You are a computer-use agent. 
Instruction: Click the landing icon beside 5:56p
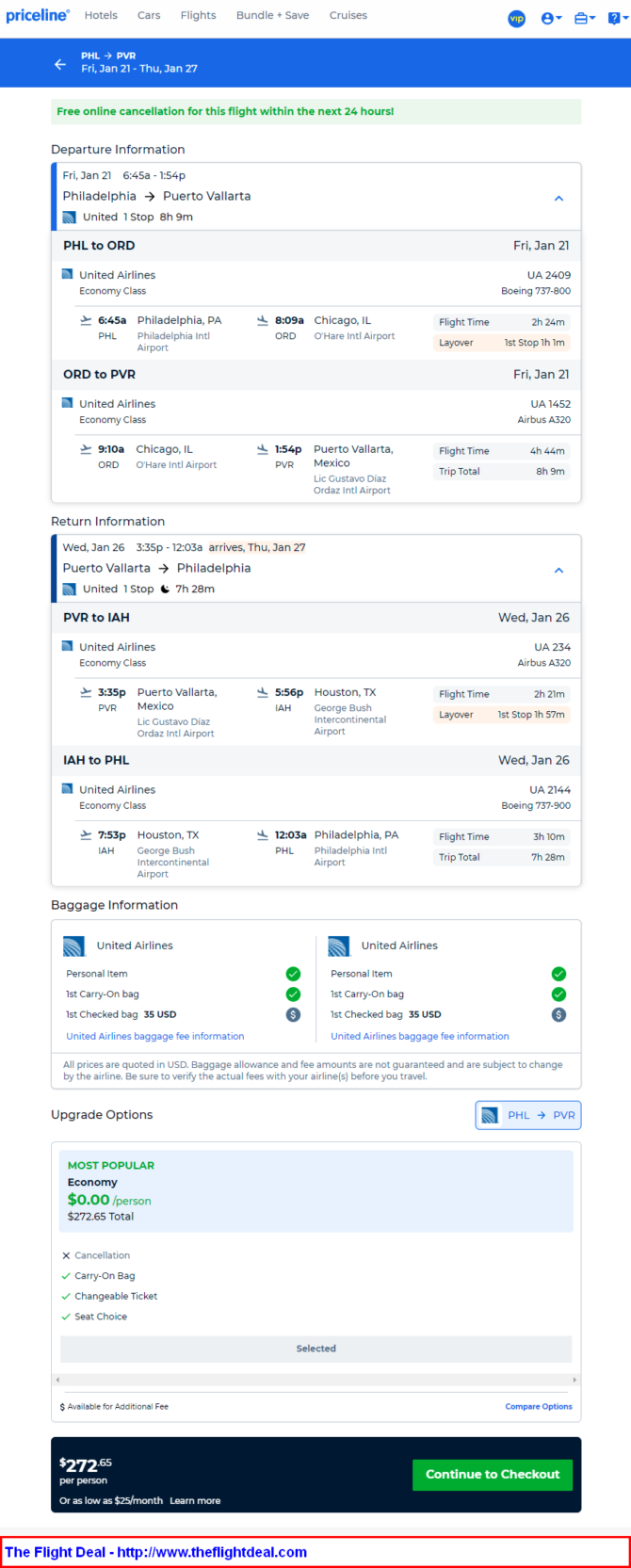(x=263, y=692)
